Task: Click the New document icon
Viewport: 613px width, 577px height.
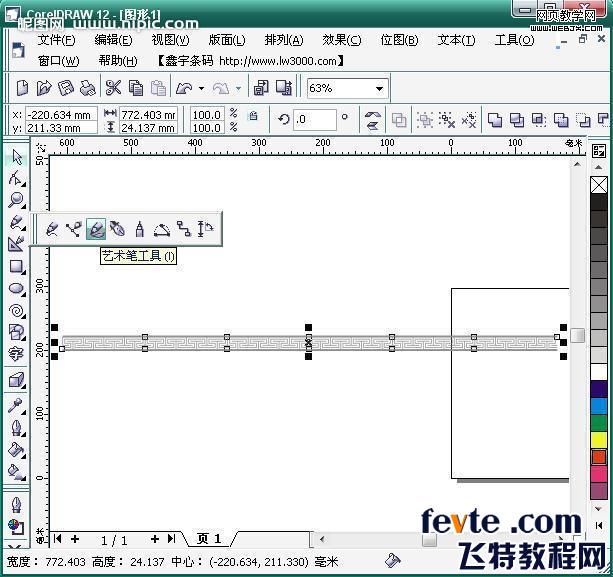Action: 22,88
